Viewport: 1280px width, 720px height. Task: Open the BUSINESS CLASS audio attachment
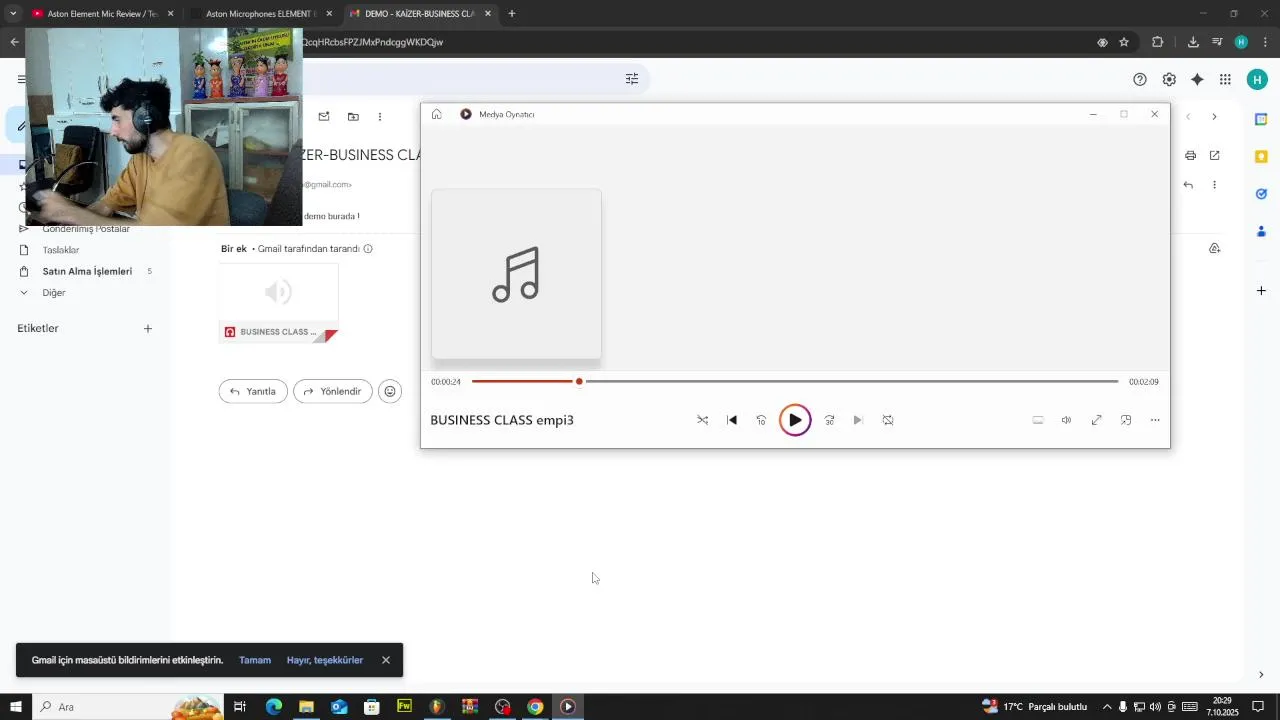point(279,303)
